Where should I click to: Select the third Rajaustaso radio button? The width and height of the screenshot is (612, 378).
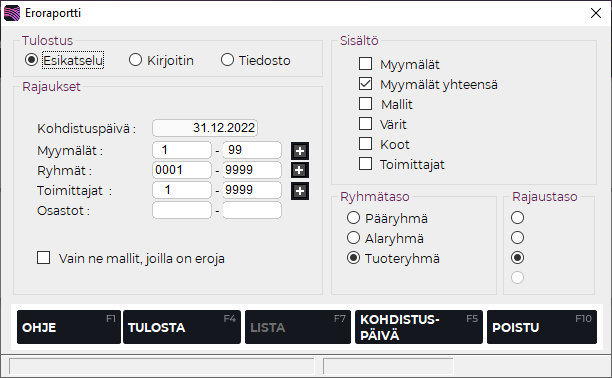pos(517,258)
